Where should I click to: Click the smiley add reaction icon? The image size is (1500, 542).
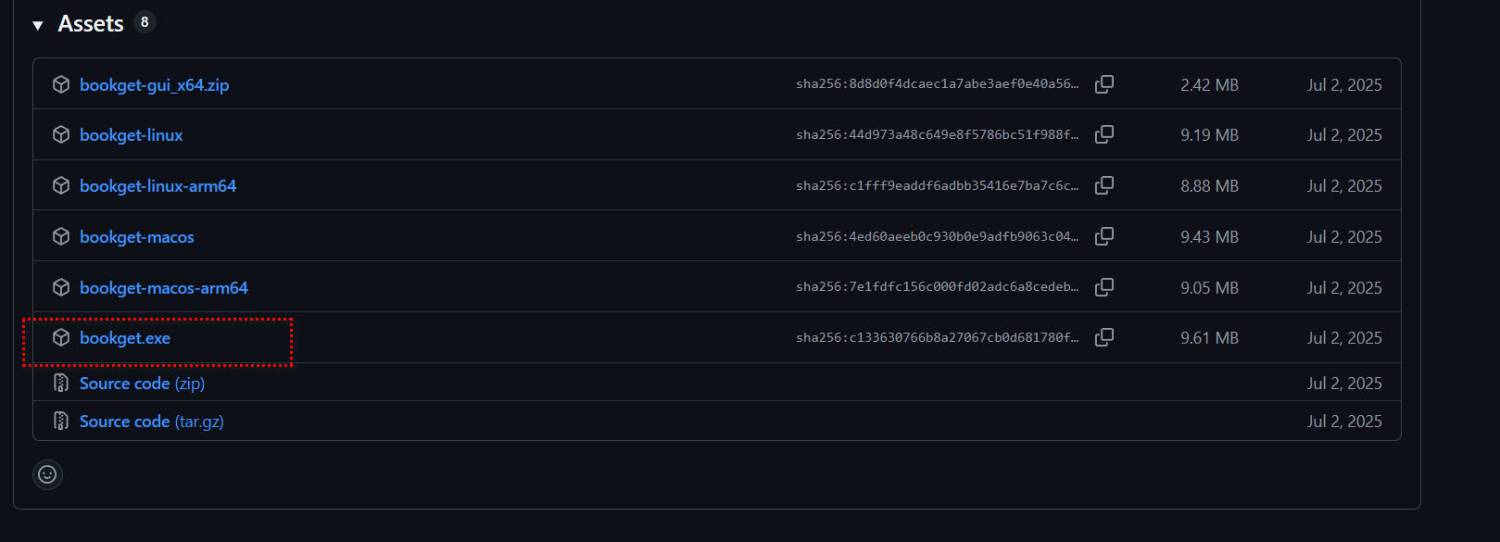tap(47, 475)
